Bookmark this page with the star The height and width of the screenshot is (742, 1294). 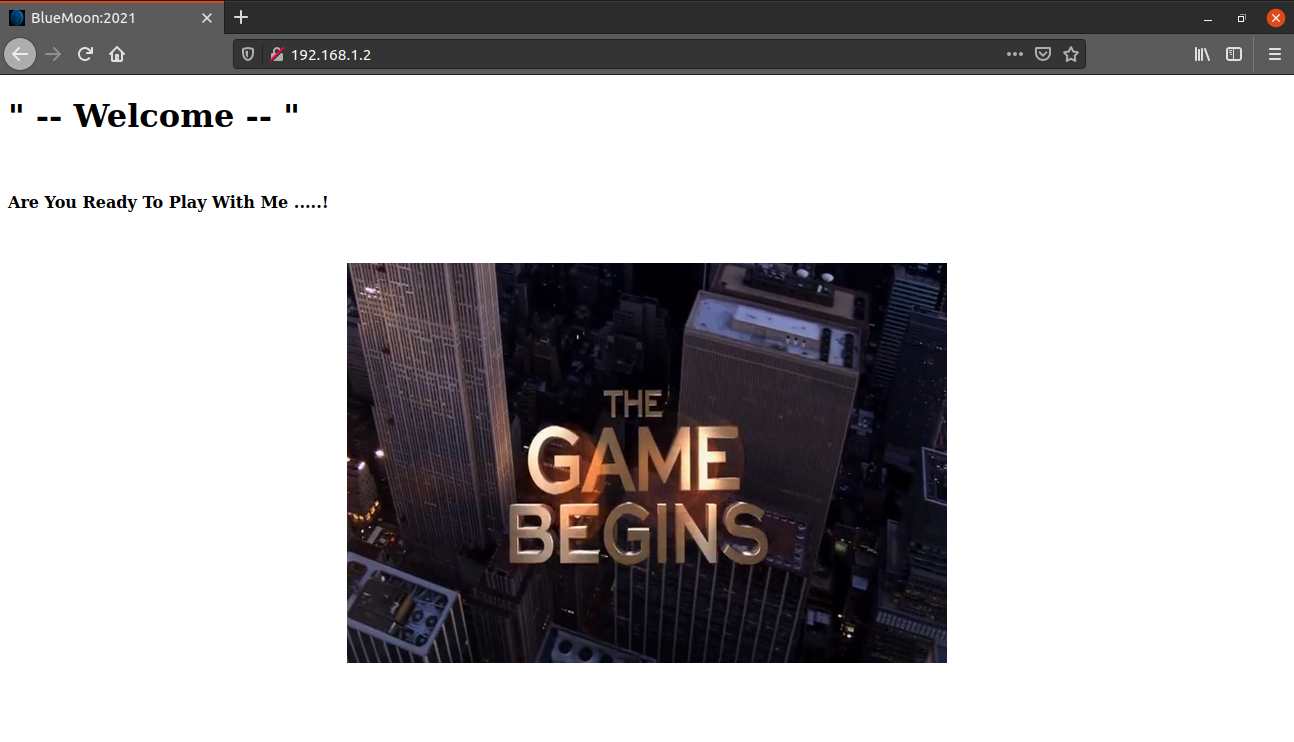1071,54
